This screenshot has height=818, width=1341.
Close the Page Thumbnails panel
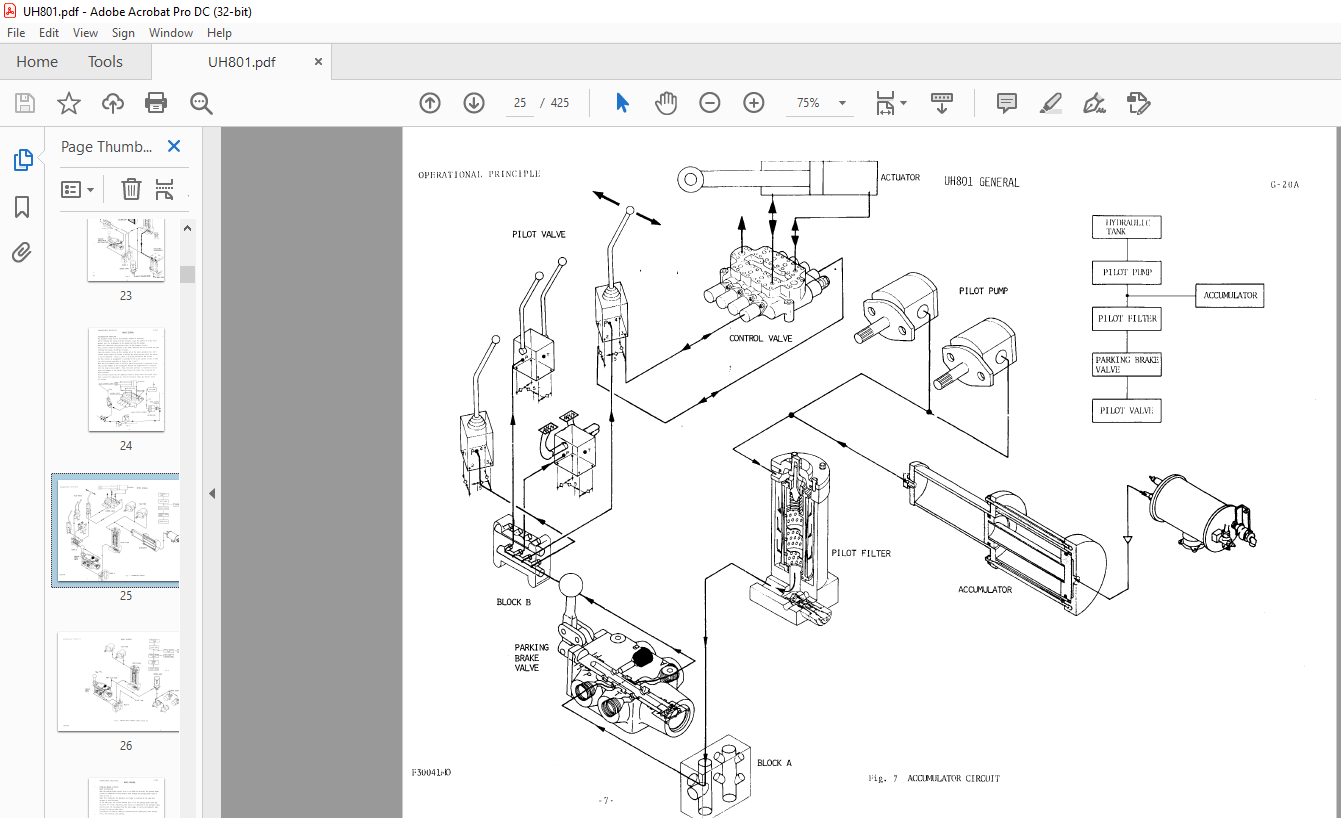point(174,146)
